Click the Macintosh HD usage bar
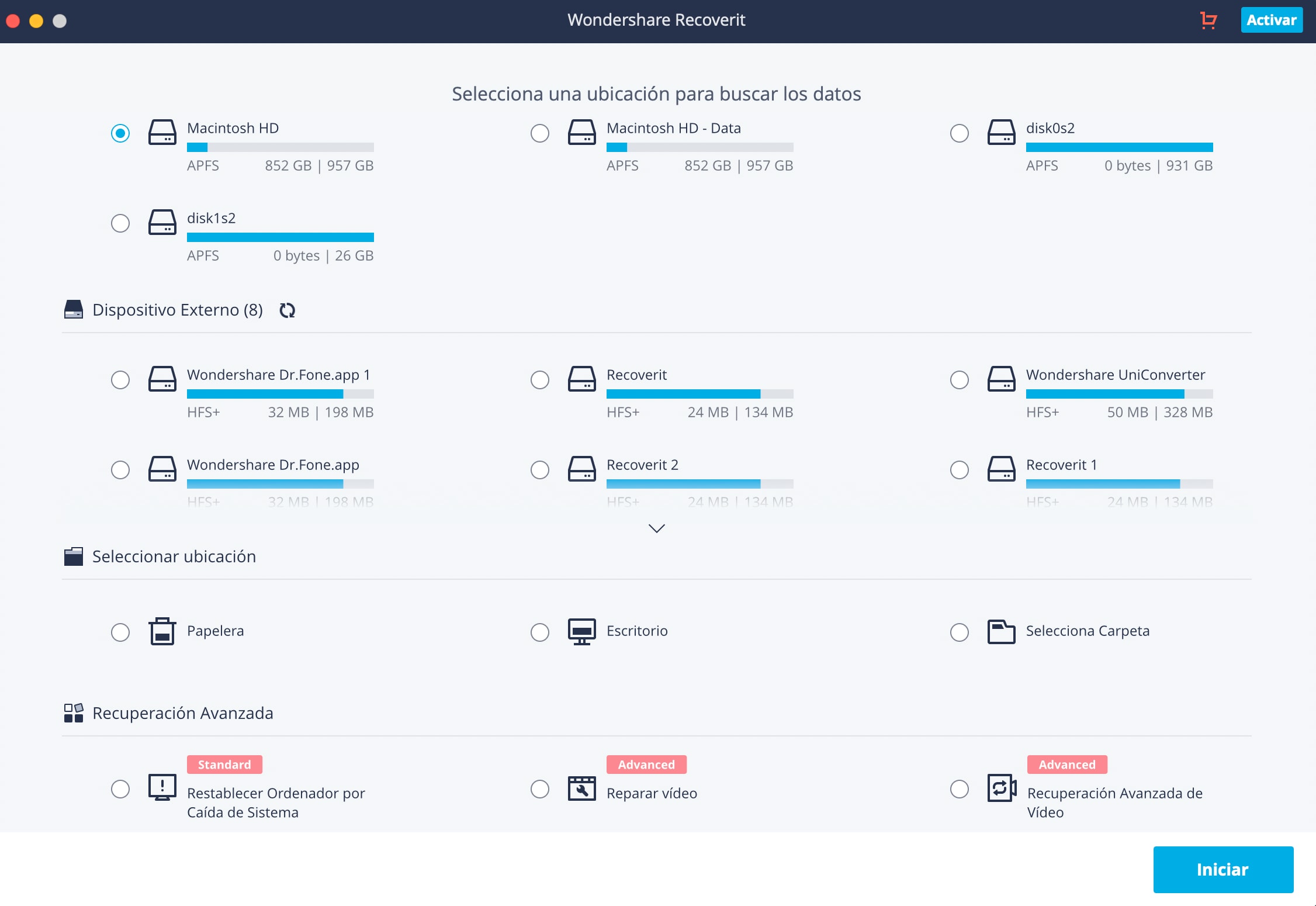1316x906 pixels. [280, 147]
